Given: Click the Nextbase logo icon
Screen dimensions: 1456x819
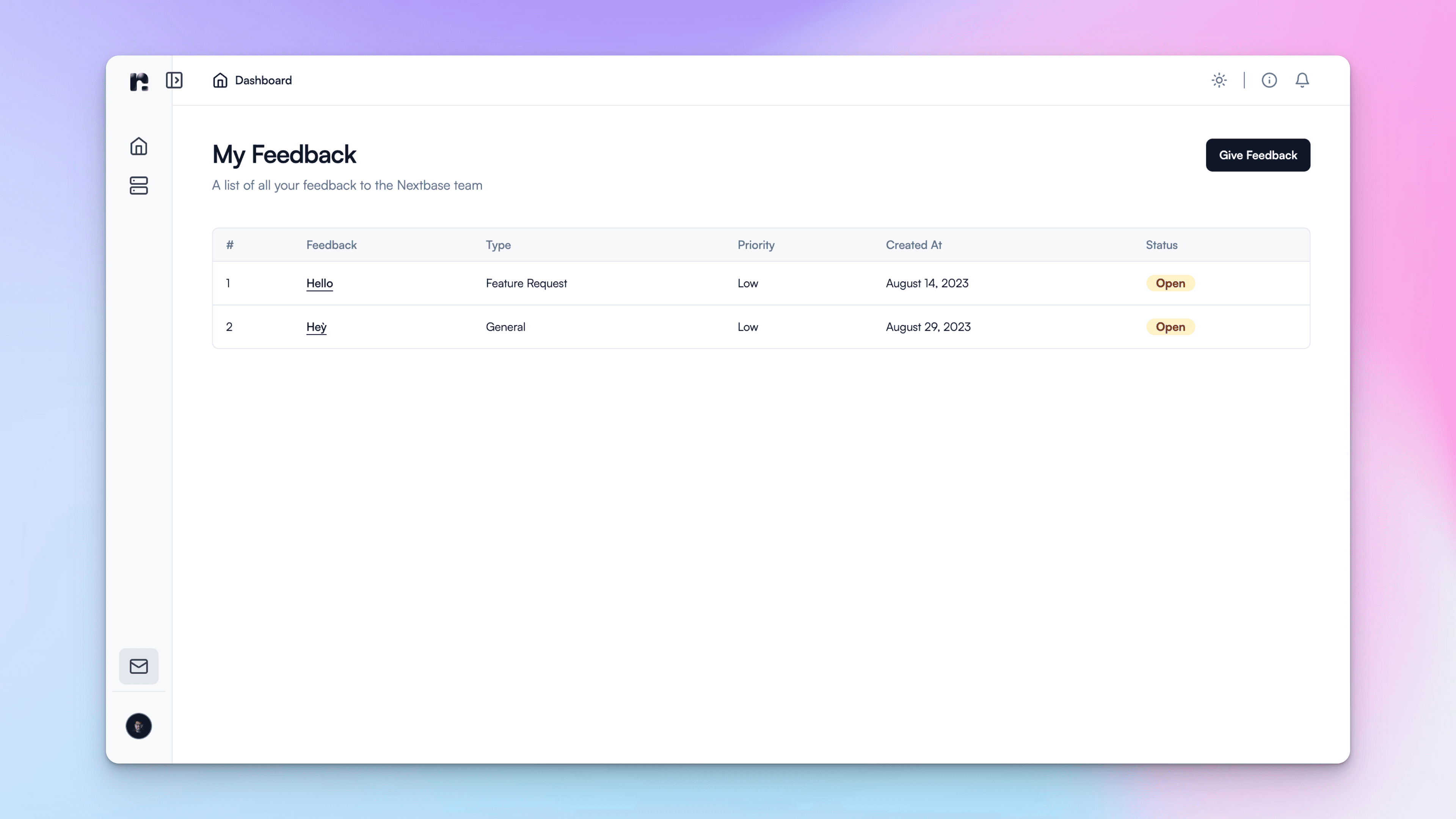Looking at the screenshot, I should coord(138,81).
